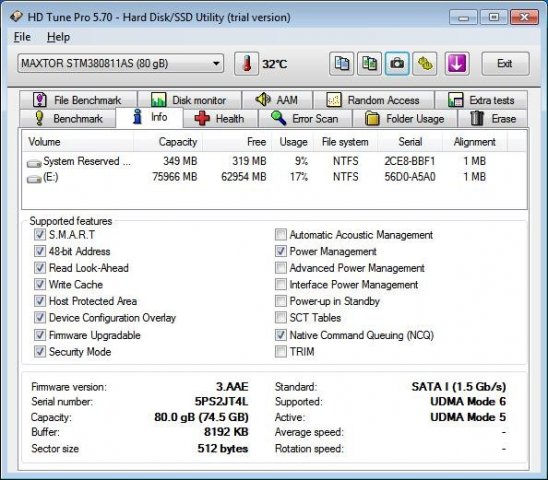Switch to the Erase tab
This screenshot has height=480, width=548.
pos(493,119)
